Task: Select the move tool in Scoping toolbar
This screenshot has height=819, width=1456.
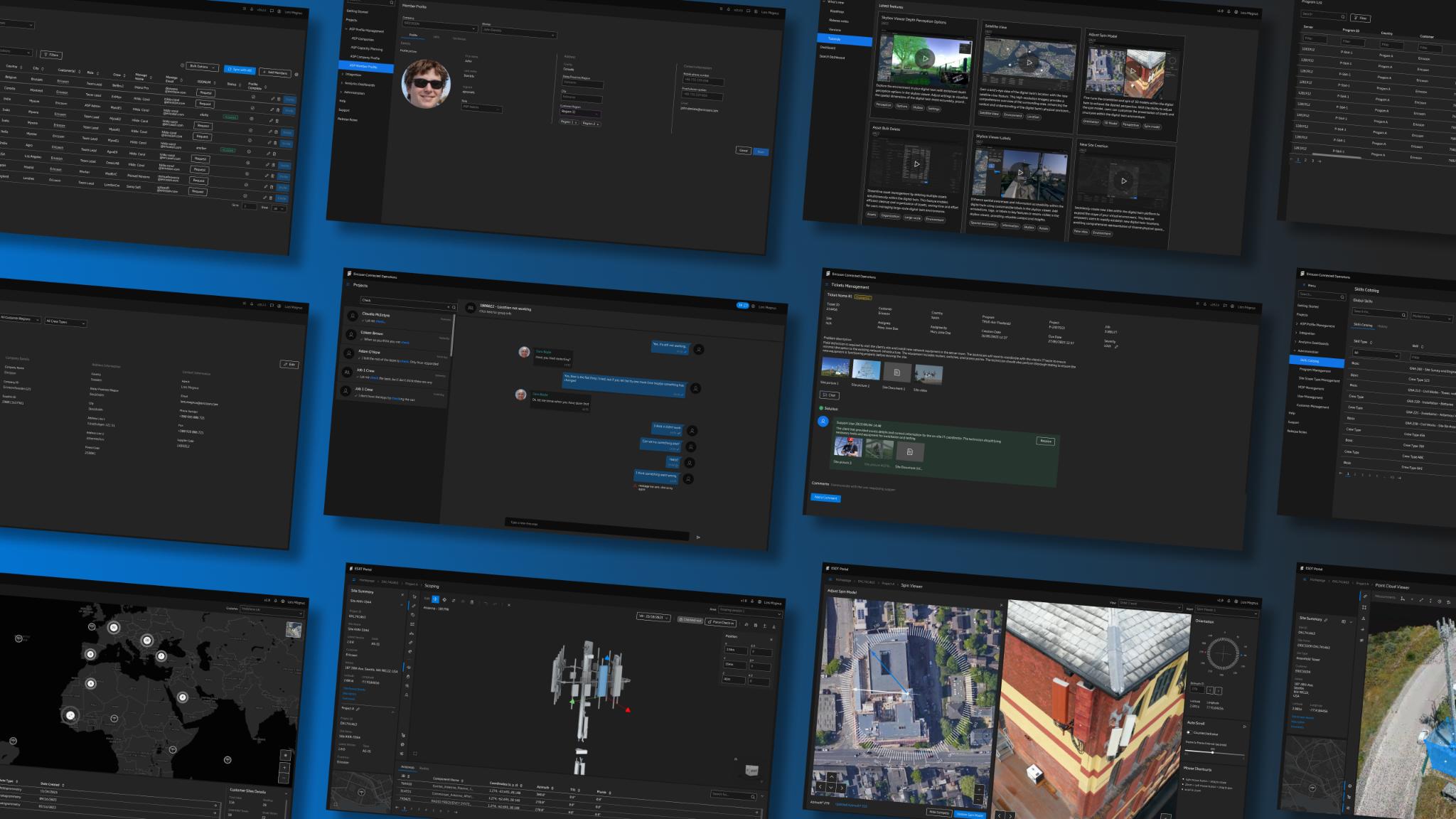Action: pyautogui.click(x=436, y=599)
